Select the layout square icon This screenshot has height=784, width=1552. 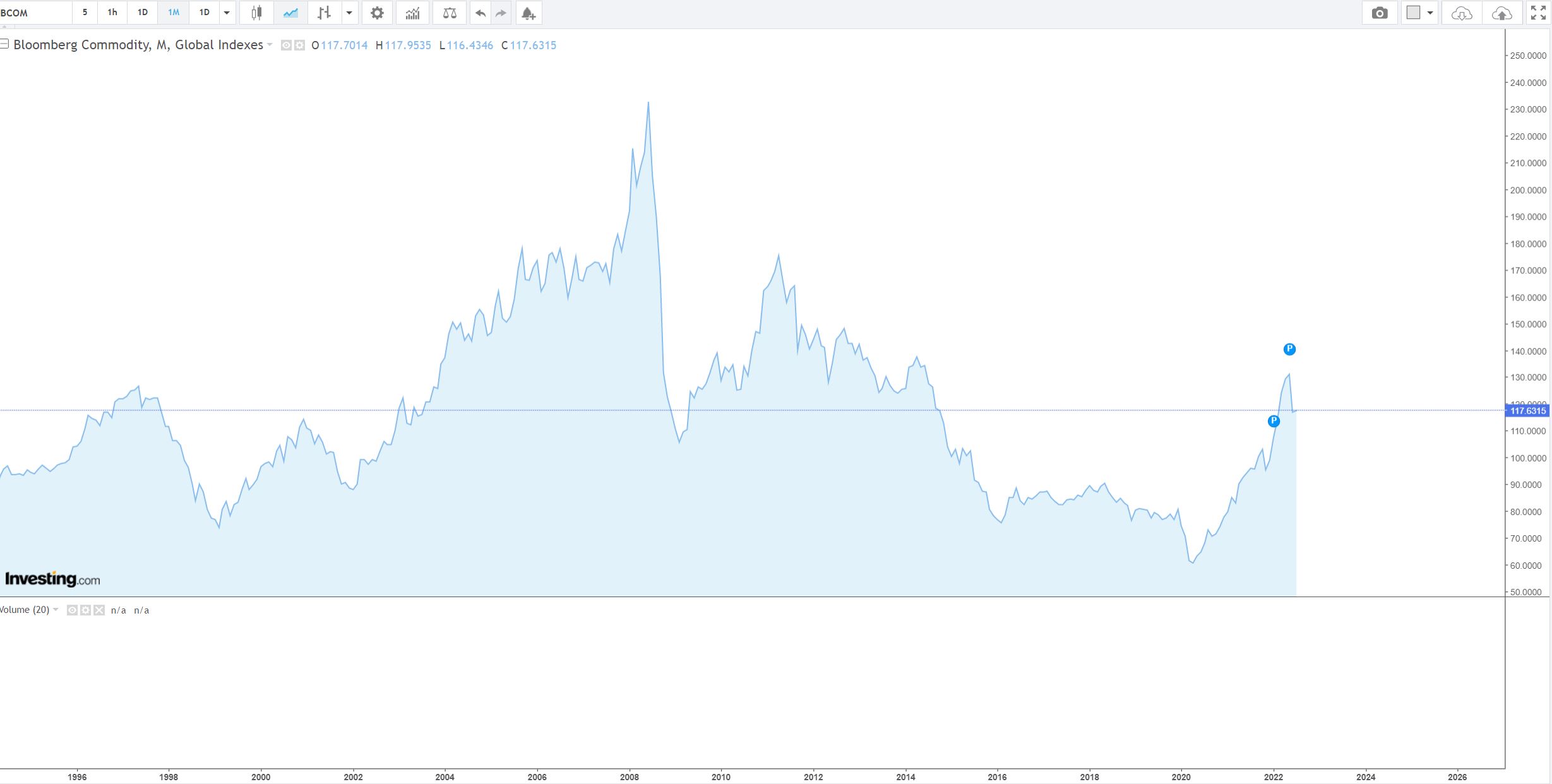[x=1413, y=13]
